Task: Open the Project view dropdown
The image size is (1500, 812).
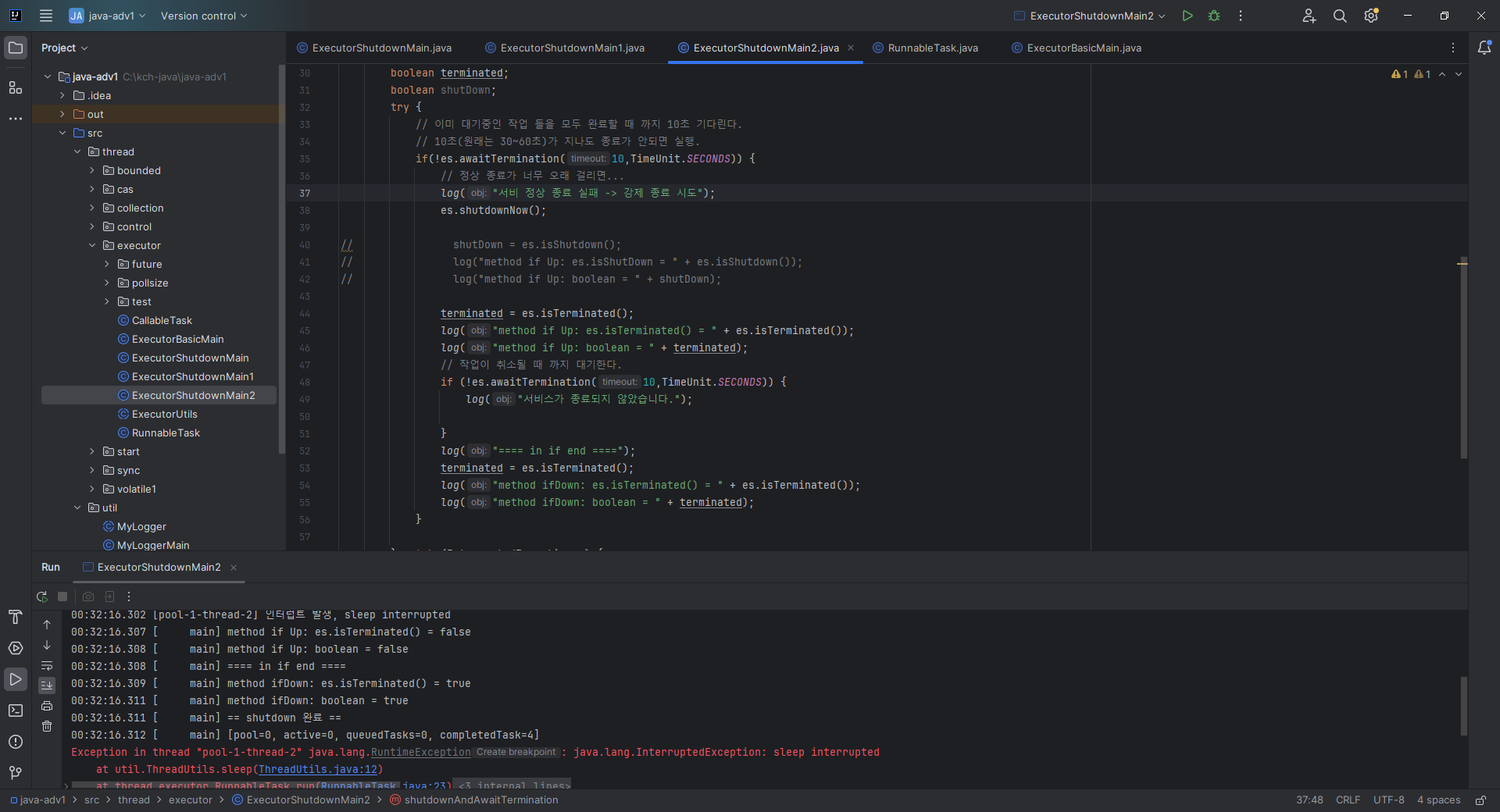Action: [x=65, y=48]
